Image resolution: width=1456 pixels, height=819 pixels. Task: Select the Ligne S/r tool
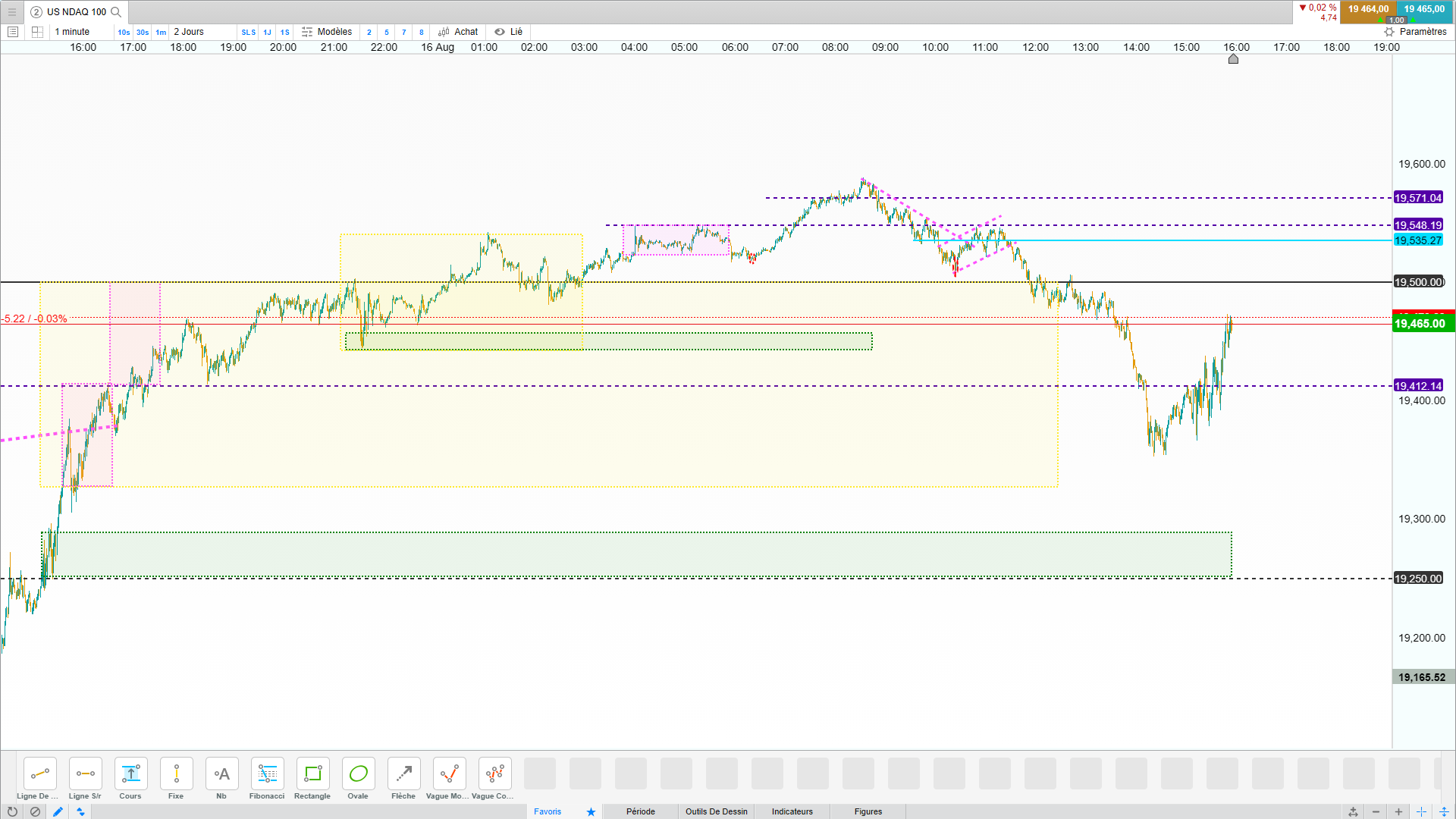(x=85, y=774)
